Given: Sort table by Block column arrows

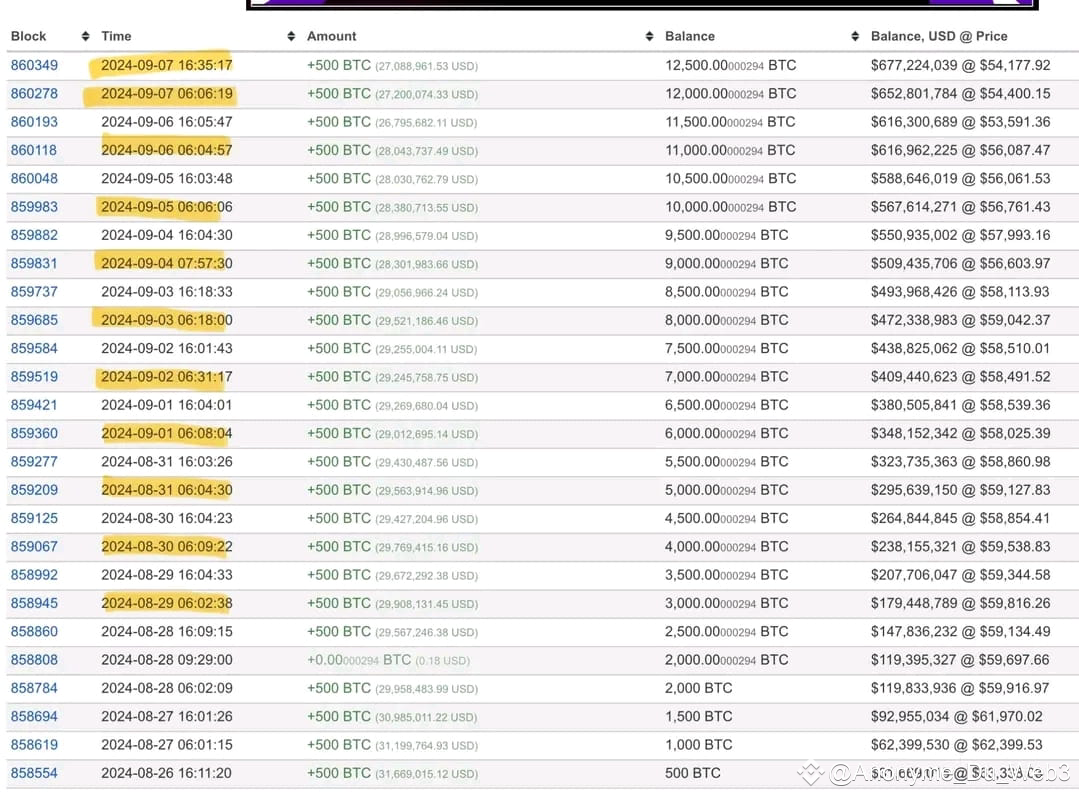Looking at the screenshot, I should [85, 36].
